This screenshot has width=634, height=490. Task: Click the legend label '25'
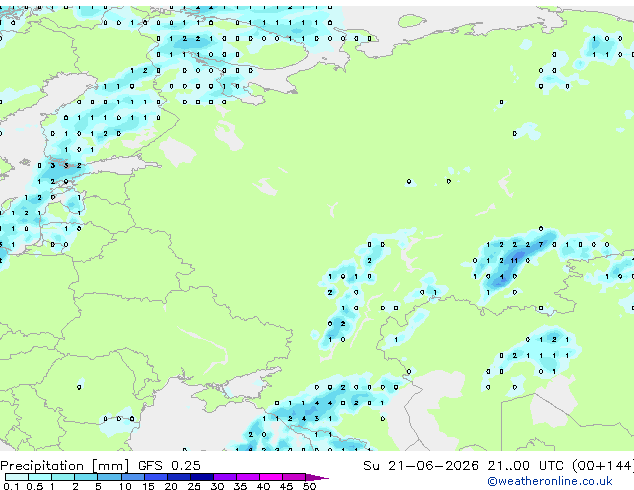point(194,486)
